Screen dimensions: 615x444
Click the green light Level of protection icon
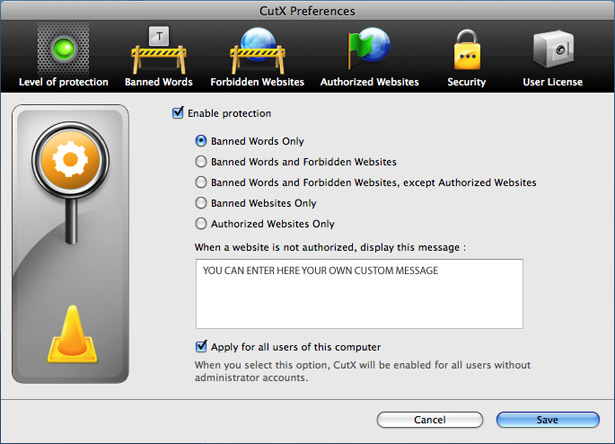tap(63, 48)
